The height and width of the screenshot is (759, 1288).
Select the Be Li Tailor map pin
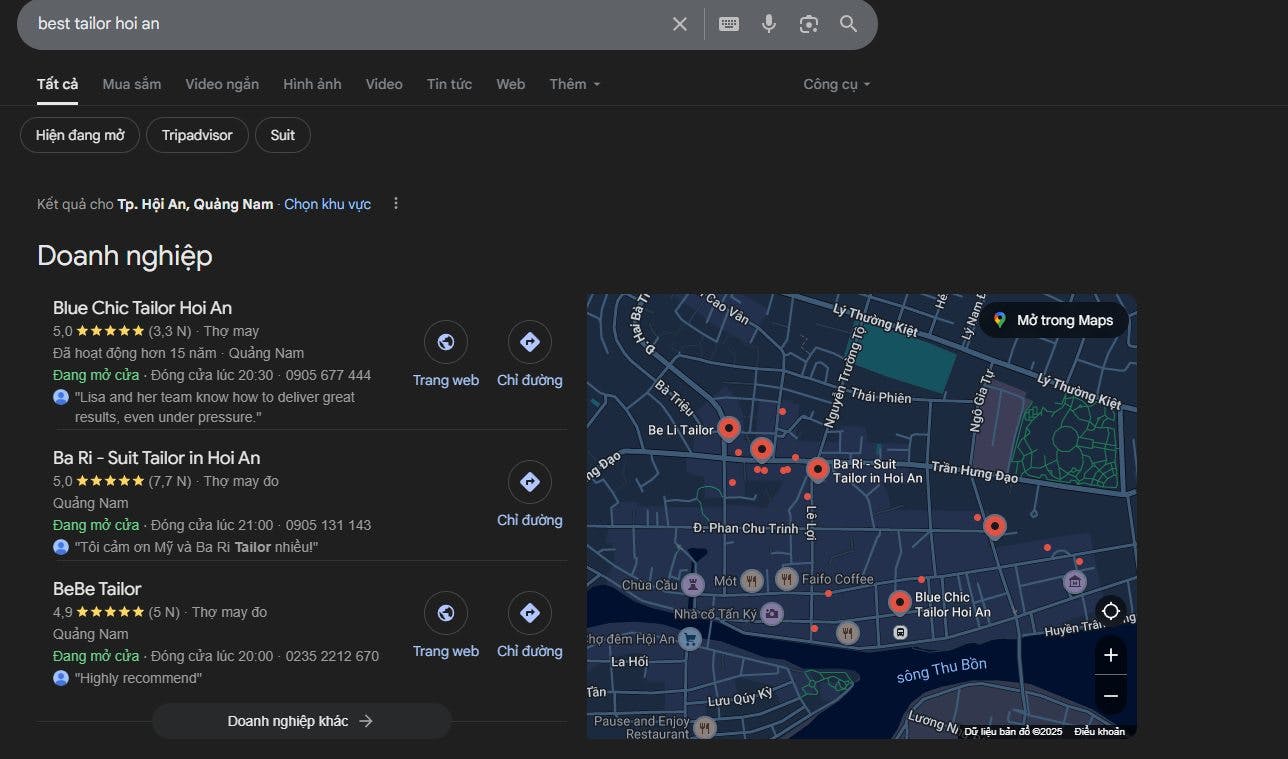point(729,429)
